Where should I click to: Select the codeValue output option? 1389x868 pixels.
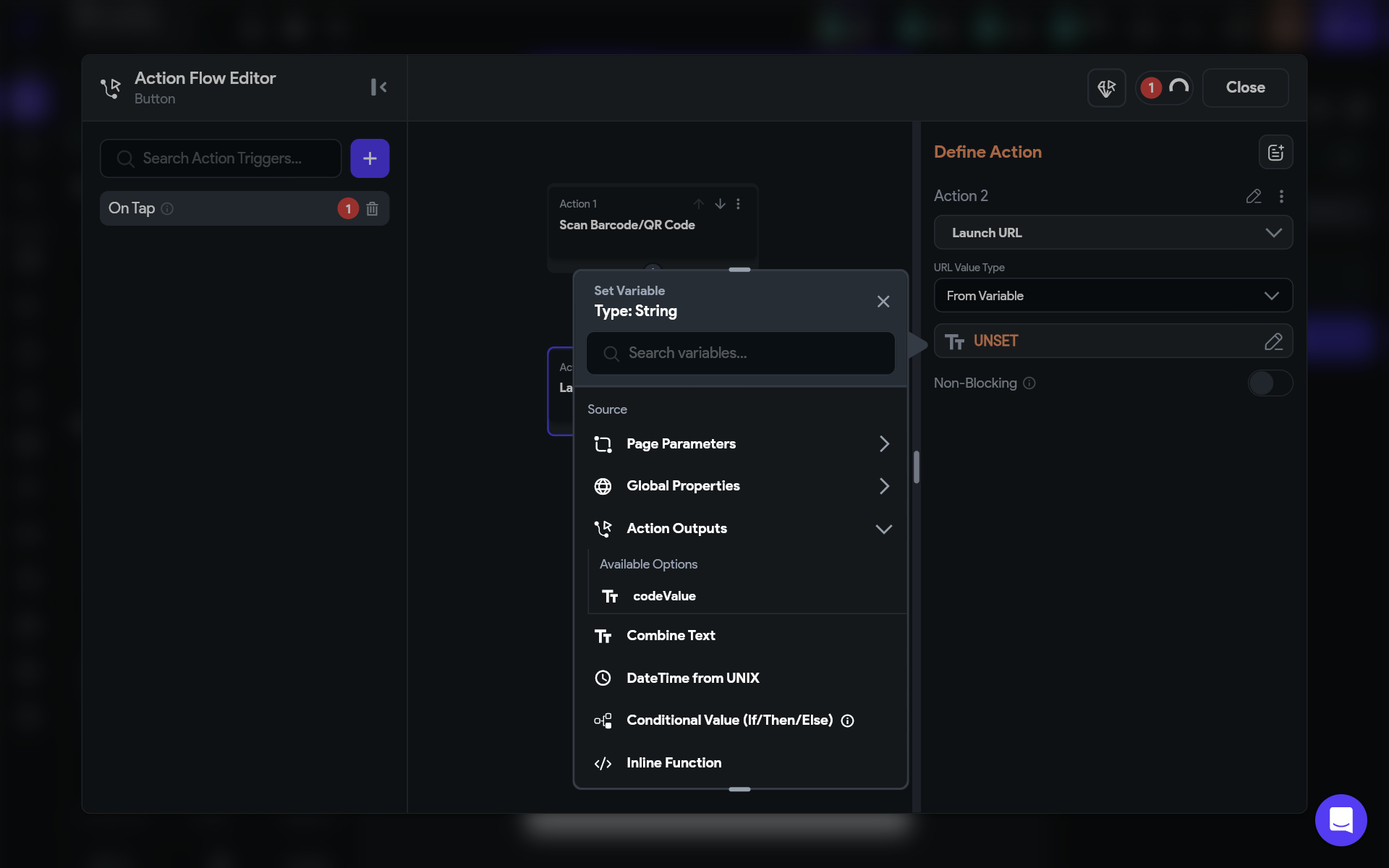pyautogui.click(x=664, y=596)
